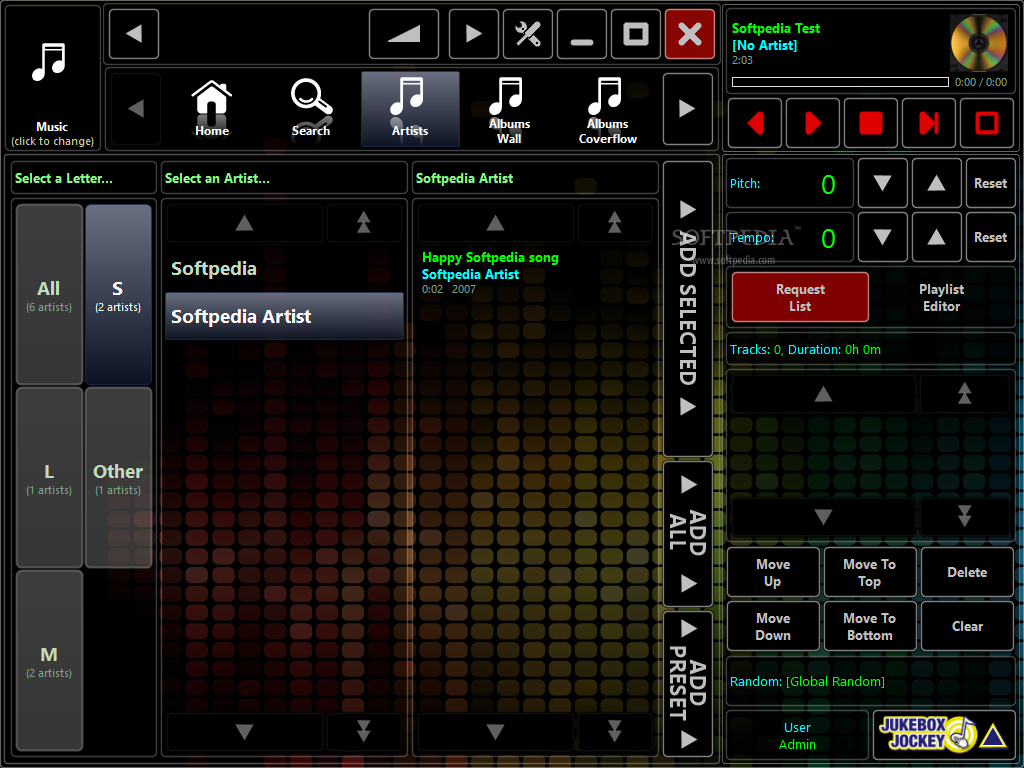Jump artist list to bottom

364,731
